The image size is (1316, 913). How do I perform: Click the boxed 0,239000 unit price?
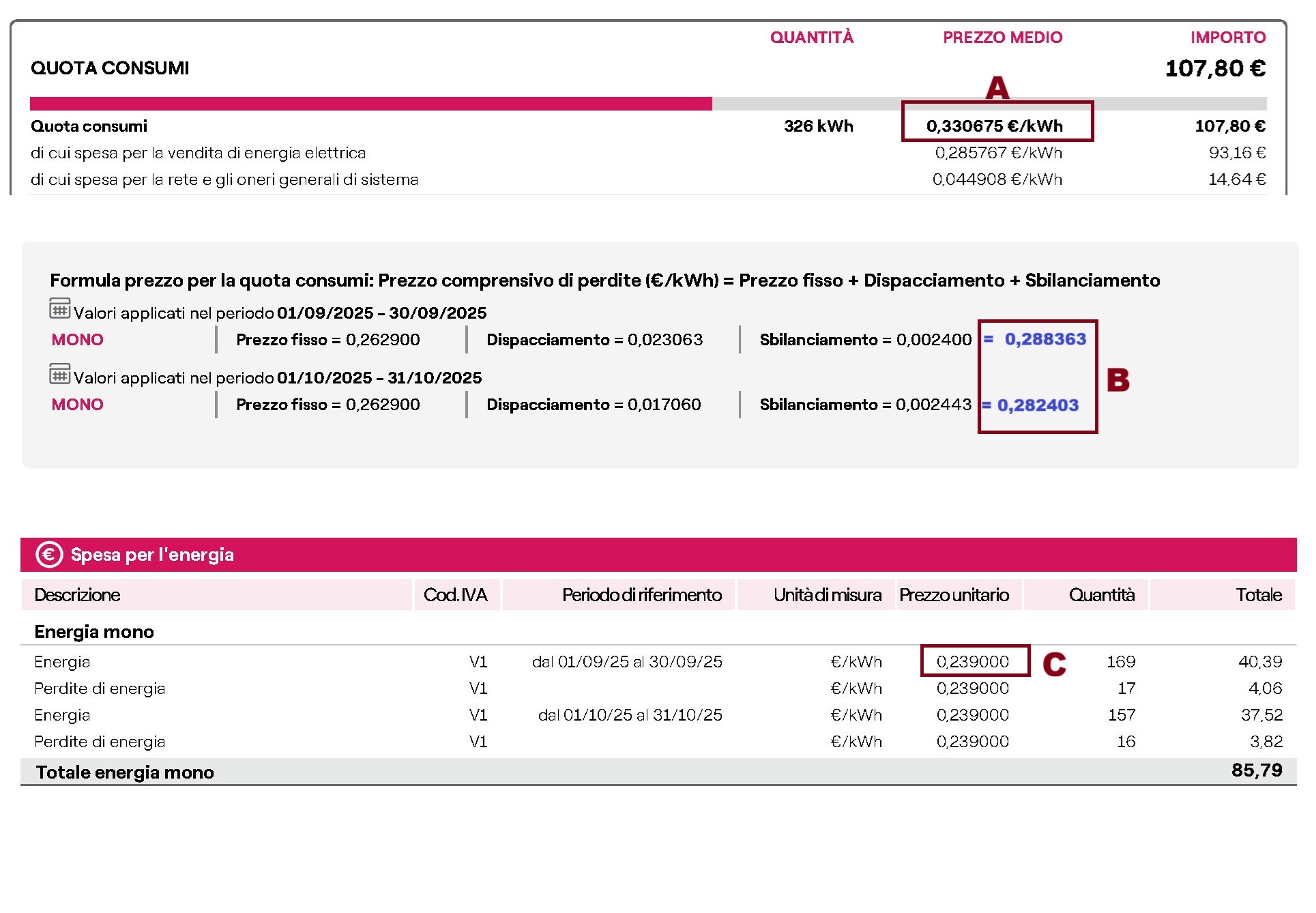[972, 661]
